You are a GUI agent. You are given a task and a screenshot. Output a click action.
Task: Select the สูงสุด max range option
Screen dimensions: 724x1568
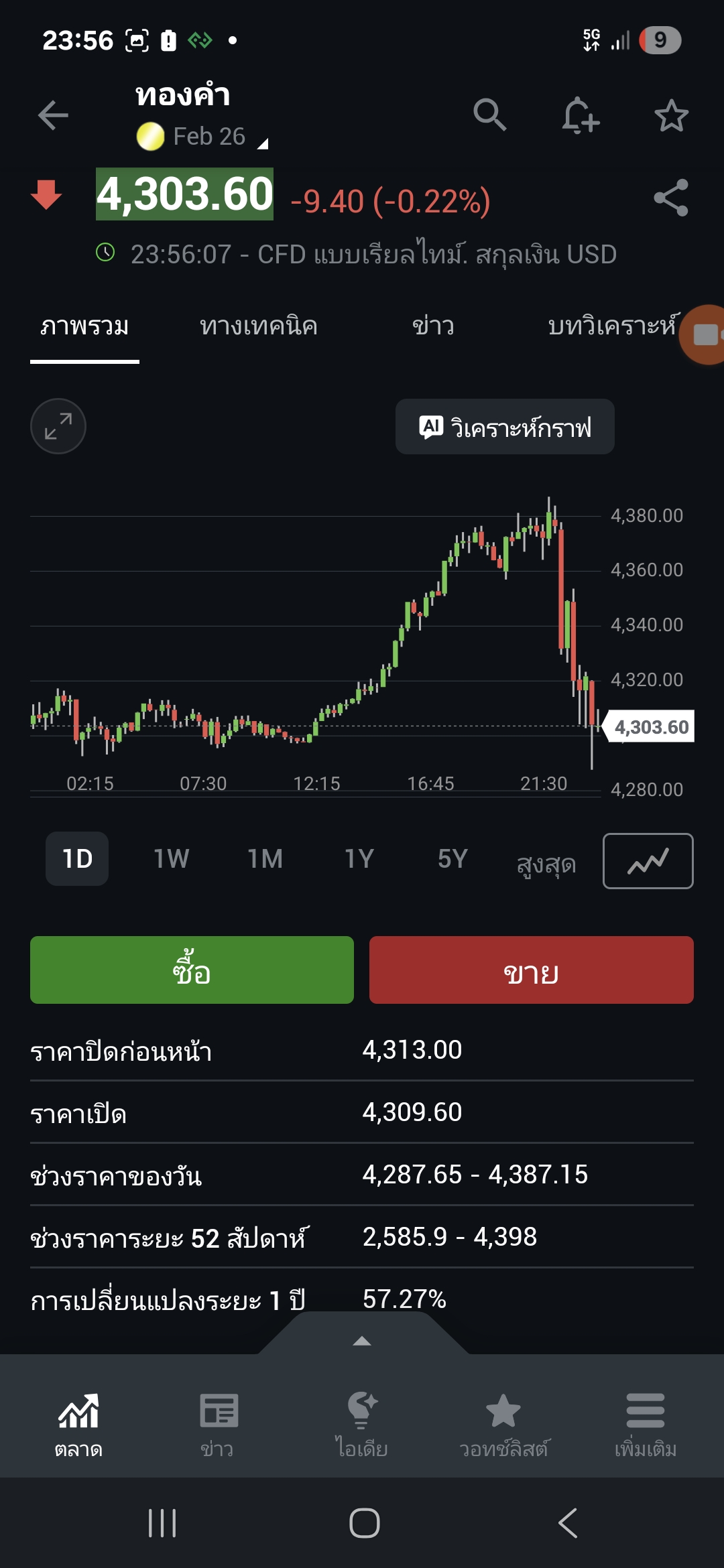[546, 862]
